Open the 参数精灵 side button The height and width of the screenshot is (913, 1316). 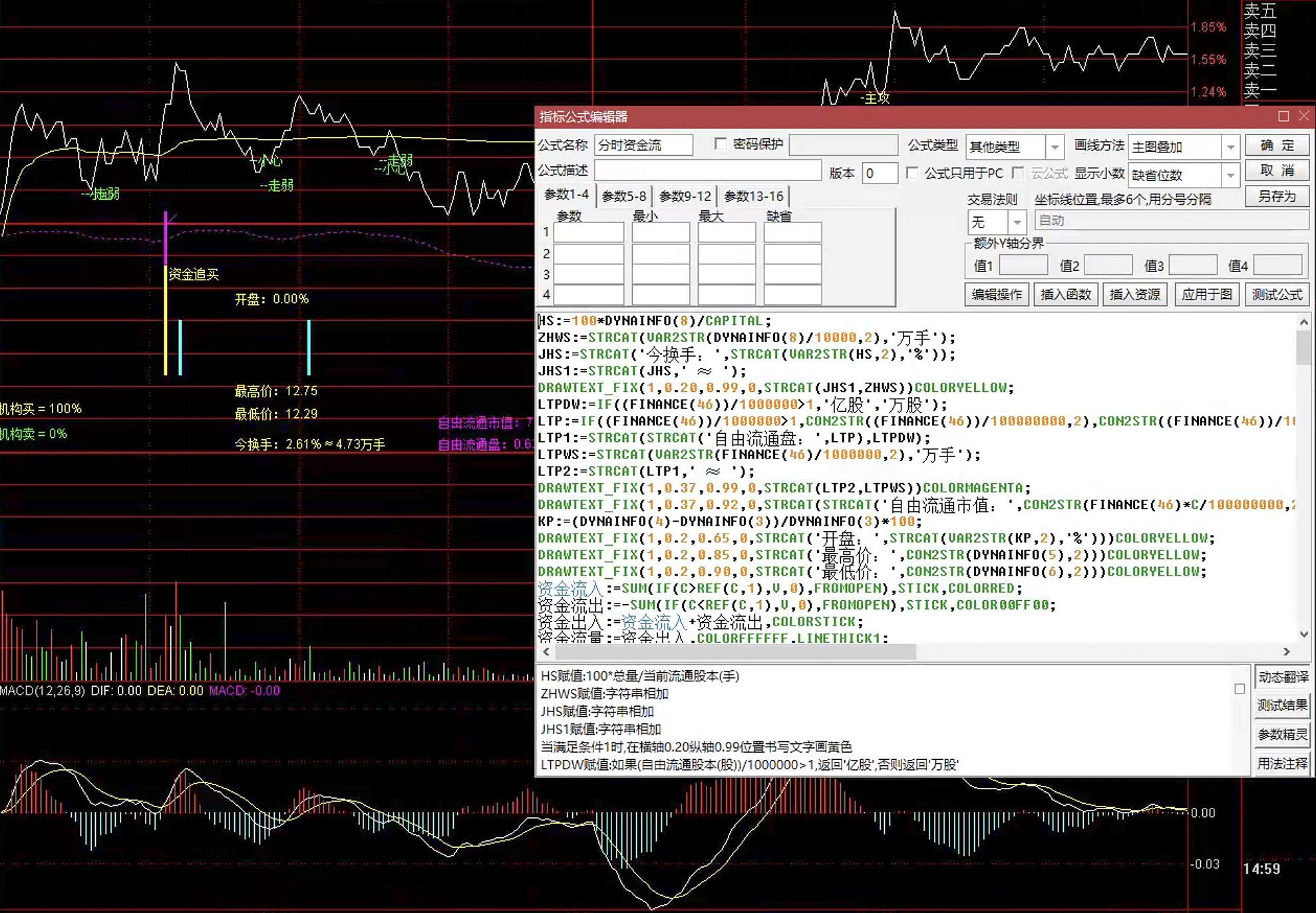(x=1282, y=735)
